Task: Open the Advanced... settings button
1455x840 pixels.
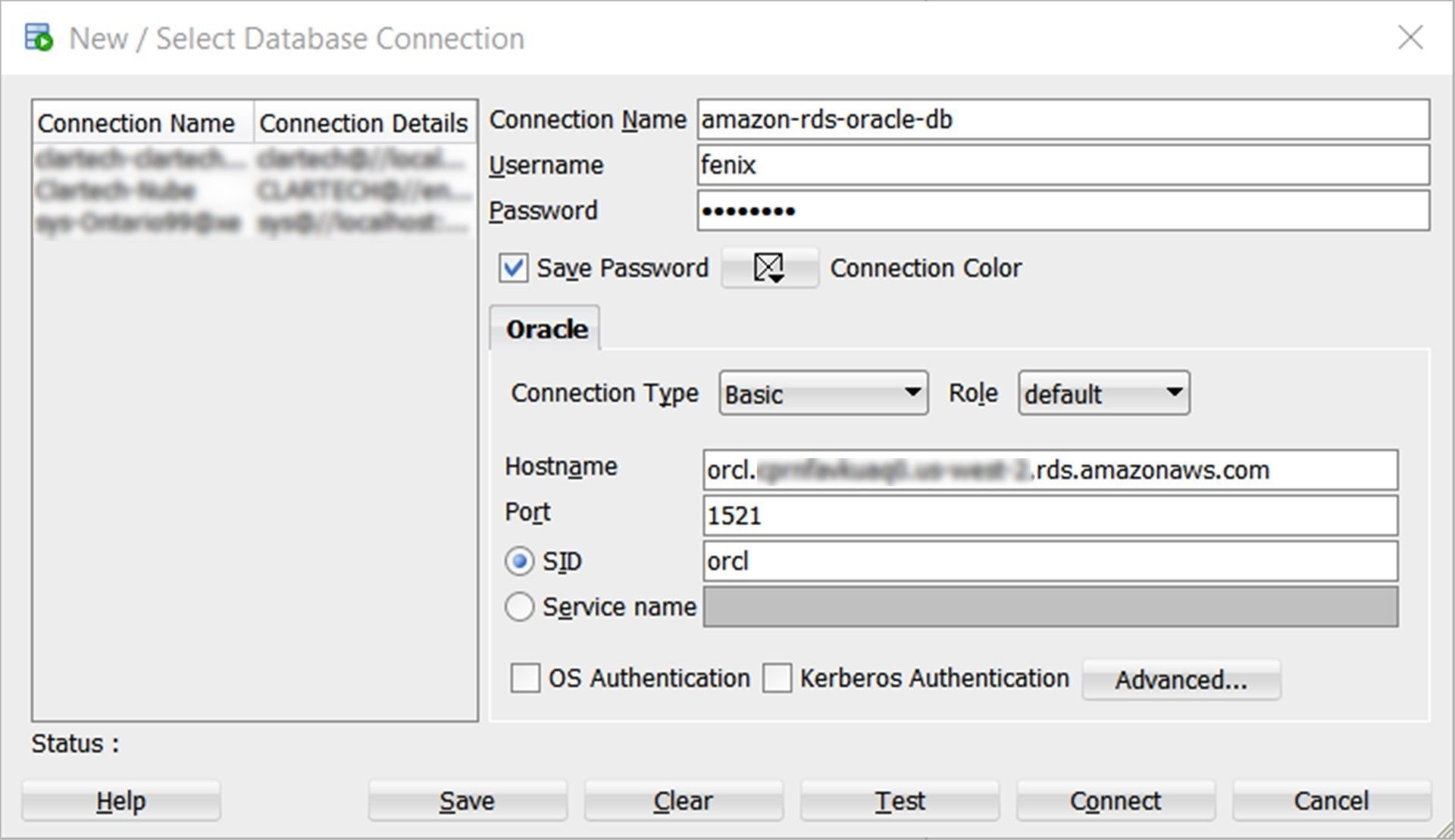Action: [1181, 679]
